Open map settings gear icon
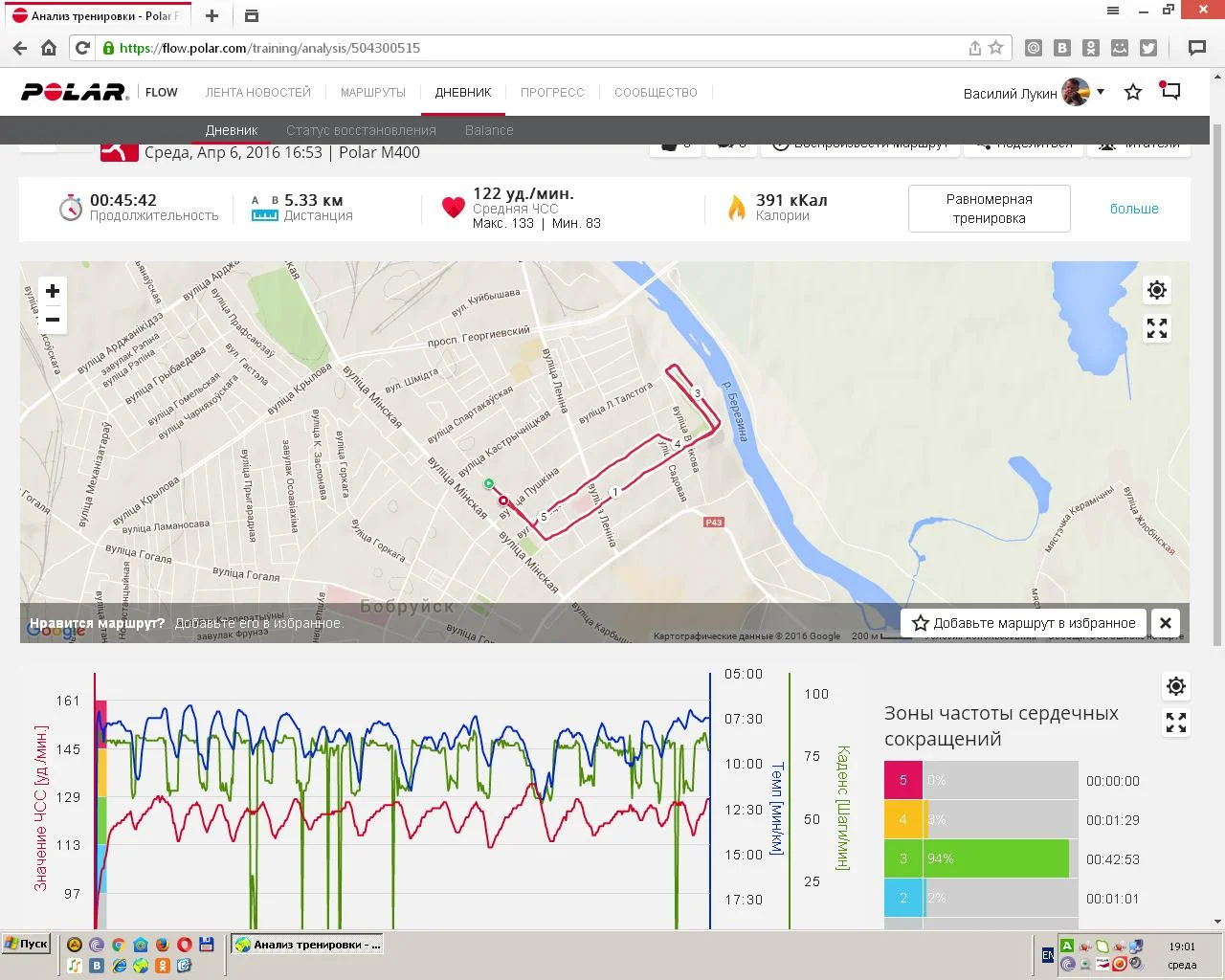Viewport: 1225px width, 980px height. tap(1157, 290)
